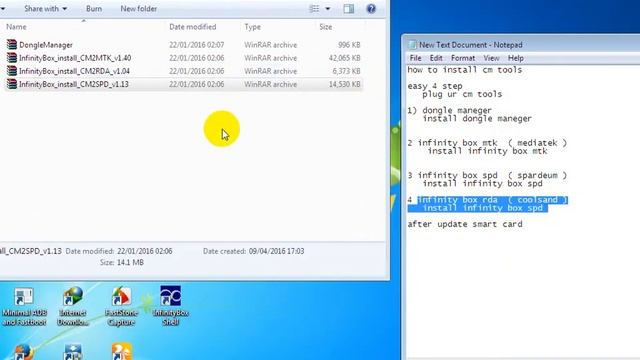Viewport: 640px width, 360px height.
Task: Click the Burn toolbar button
Action: [94, 9]
